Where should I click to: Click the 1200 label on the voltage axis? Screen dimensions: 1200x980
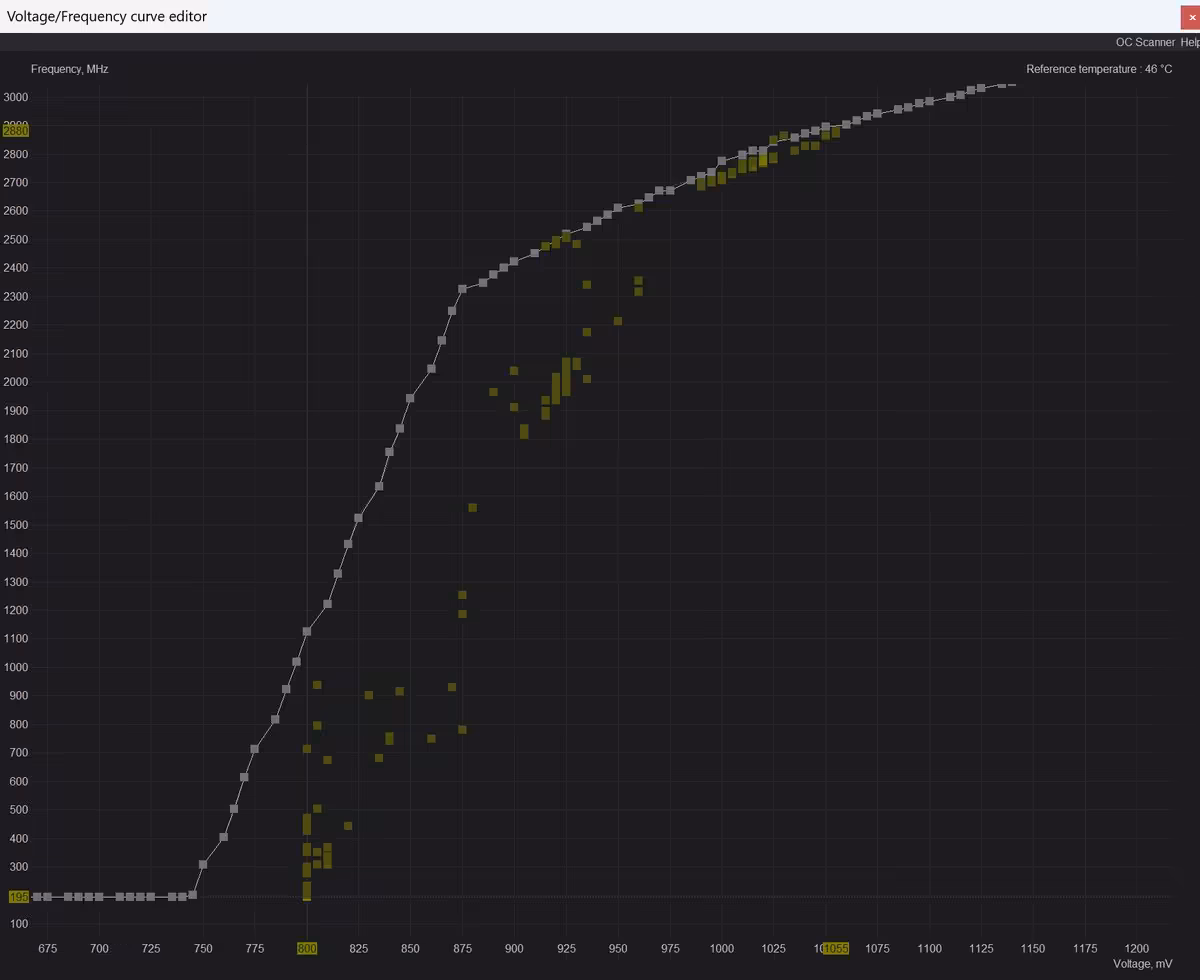coord(1137,948)
